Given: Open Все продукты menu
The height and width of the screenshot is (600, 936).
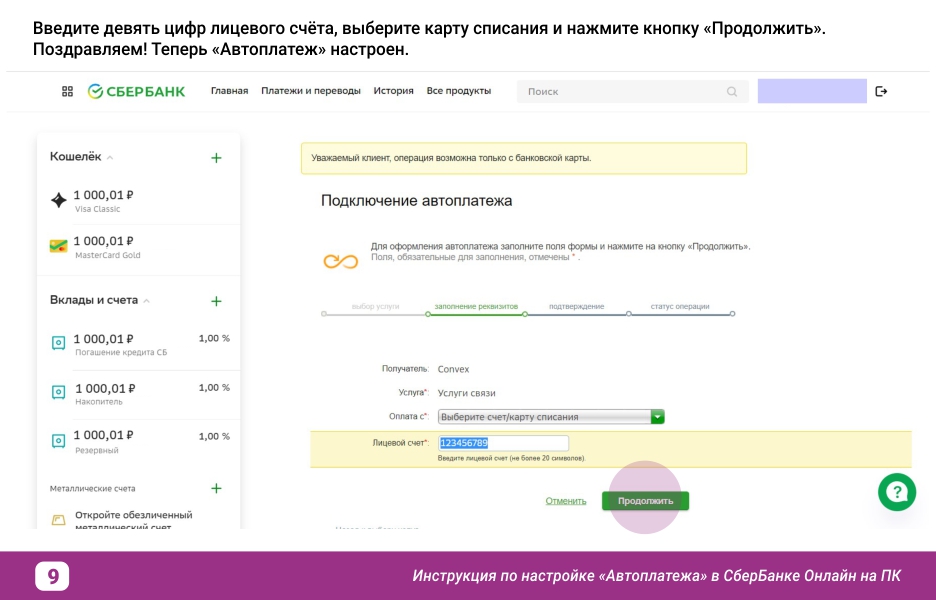Looking at the screenshot, I should point(458,91).
